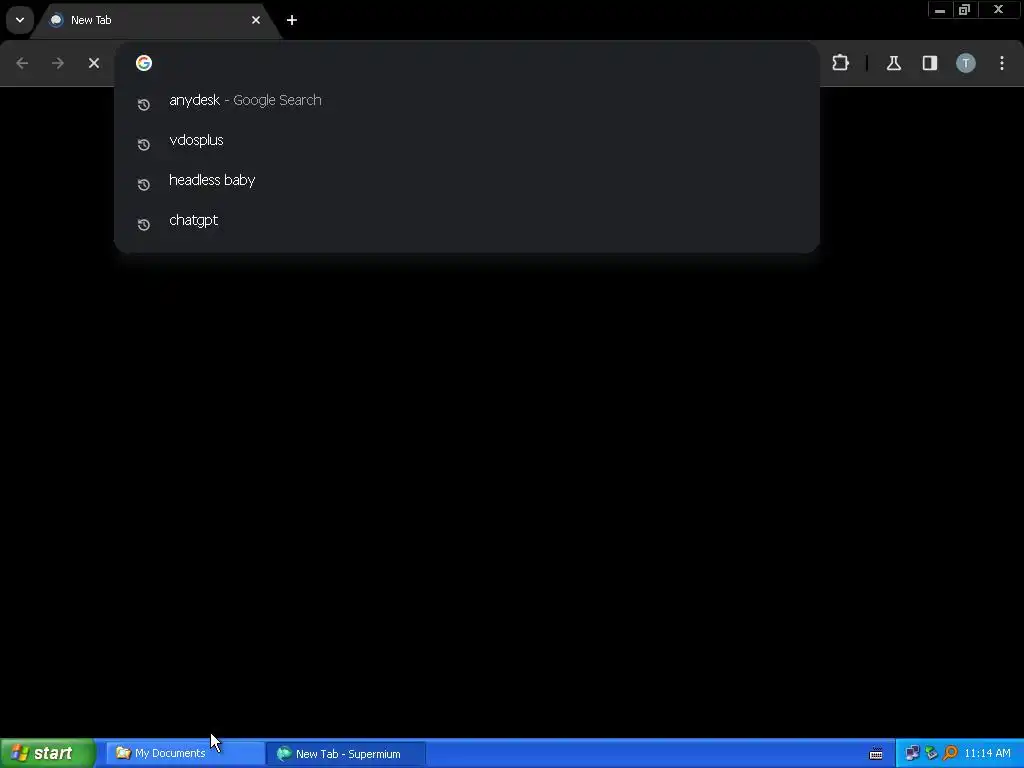1024x768 pixels.
Task: Click the network computers tray icon
Action: pyautogui.click(x=912, y=753)
